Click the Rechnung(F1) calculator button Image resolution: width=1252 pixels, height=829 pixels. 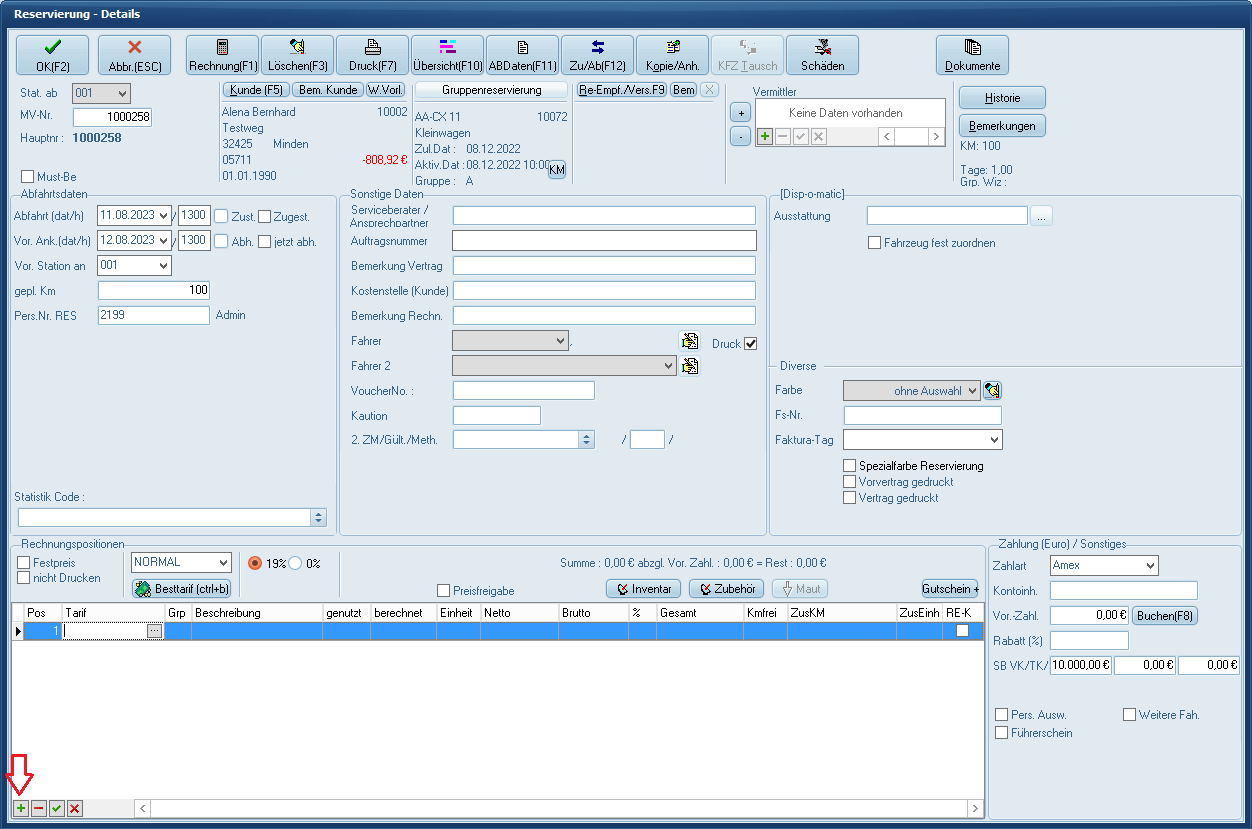[222, 55]
